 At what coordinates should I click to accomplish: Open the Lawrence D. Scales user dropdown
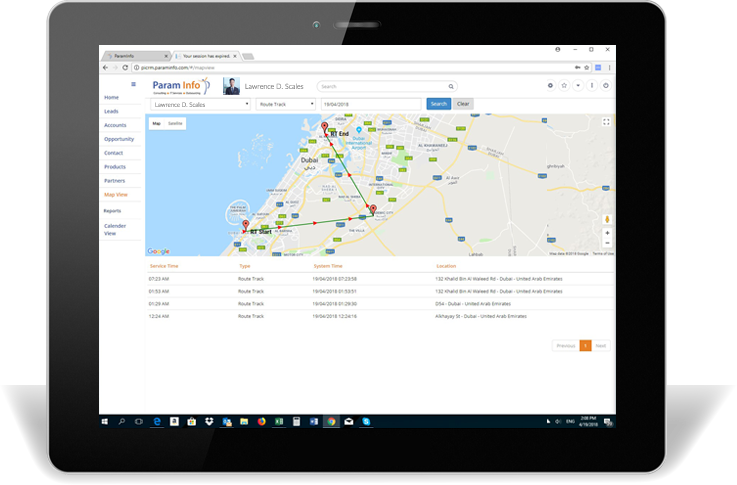point(200,104)
